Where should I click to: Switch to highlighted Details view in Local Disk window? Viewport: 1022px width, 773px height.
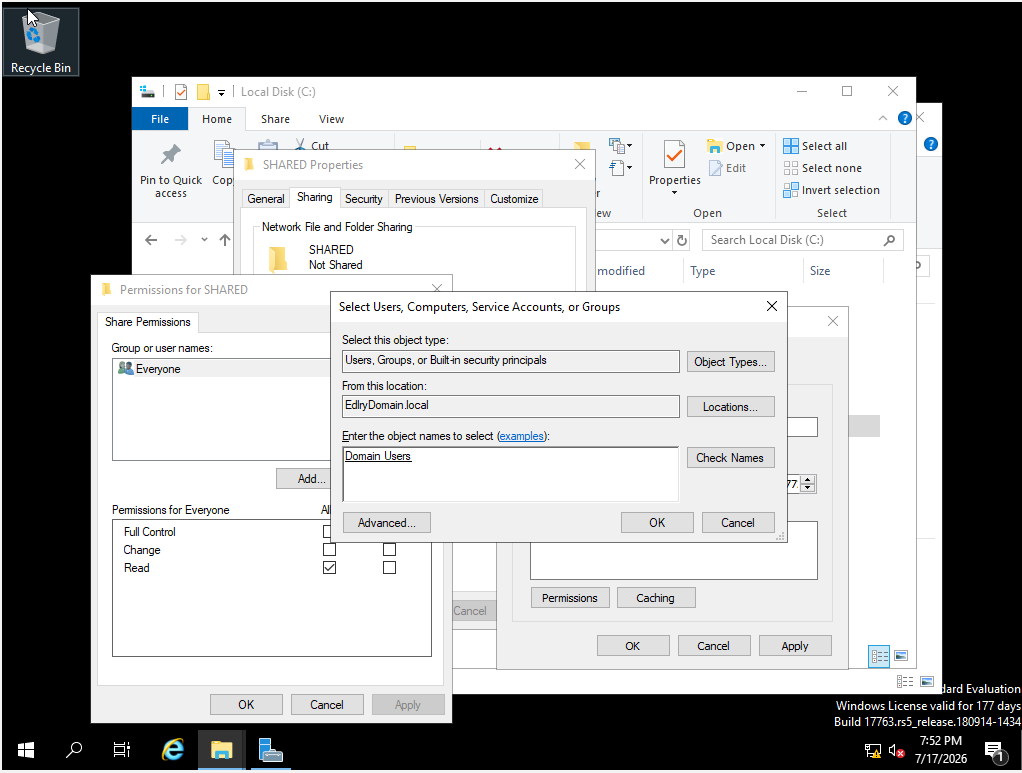tap(879, 656)
